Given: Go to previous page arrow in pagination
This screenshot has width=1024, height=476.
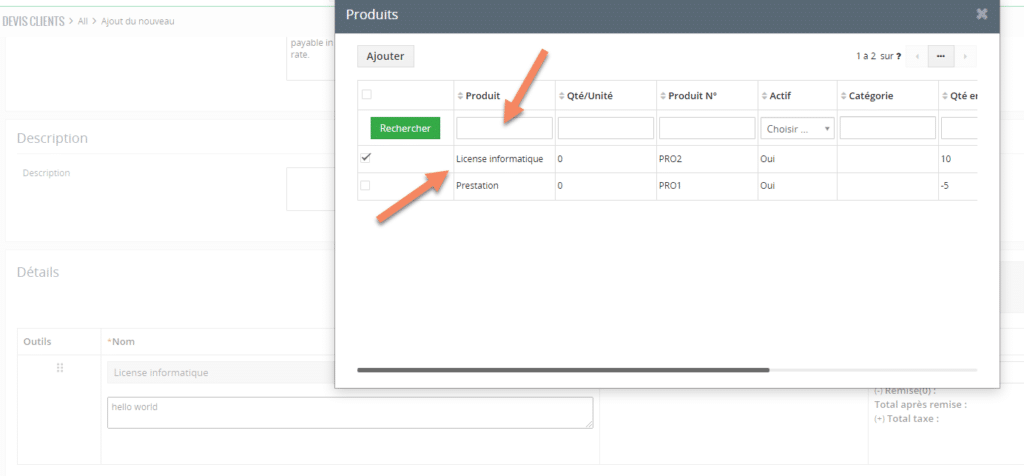Looking at the screenshot, I should (x=917, y=57).
